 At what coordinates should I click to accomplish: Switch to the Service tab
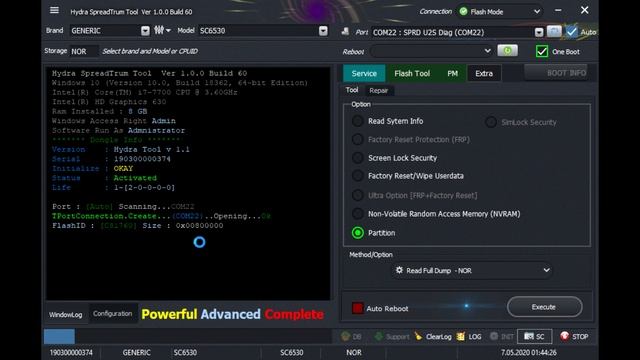tap(364, 73)
